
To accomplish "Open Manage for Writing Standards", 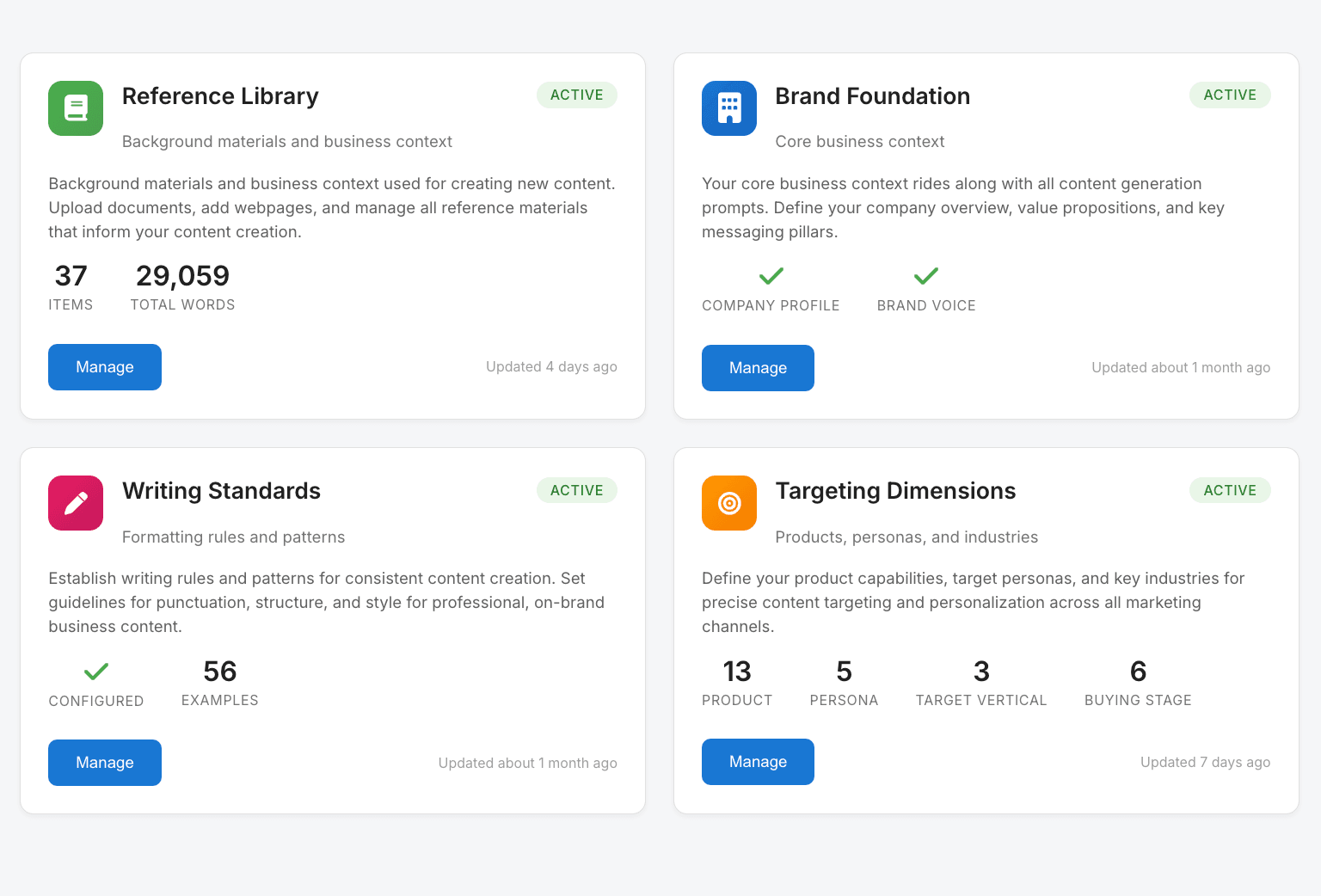I will click(x=105, y=763).
